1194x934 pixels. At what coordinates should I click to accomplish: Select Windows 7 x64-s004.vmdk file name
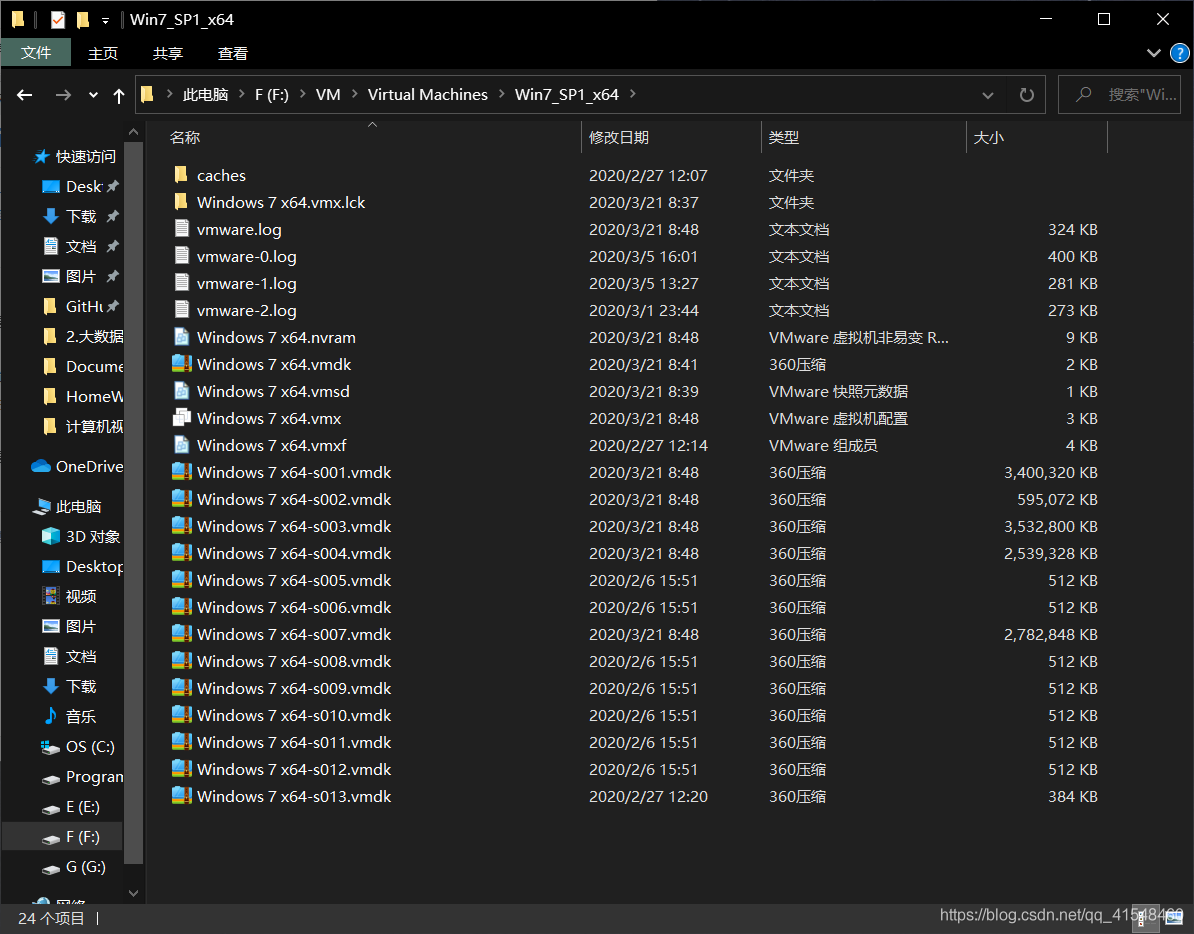click(294, 553)
